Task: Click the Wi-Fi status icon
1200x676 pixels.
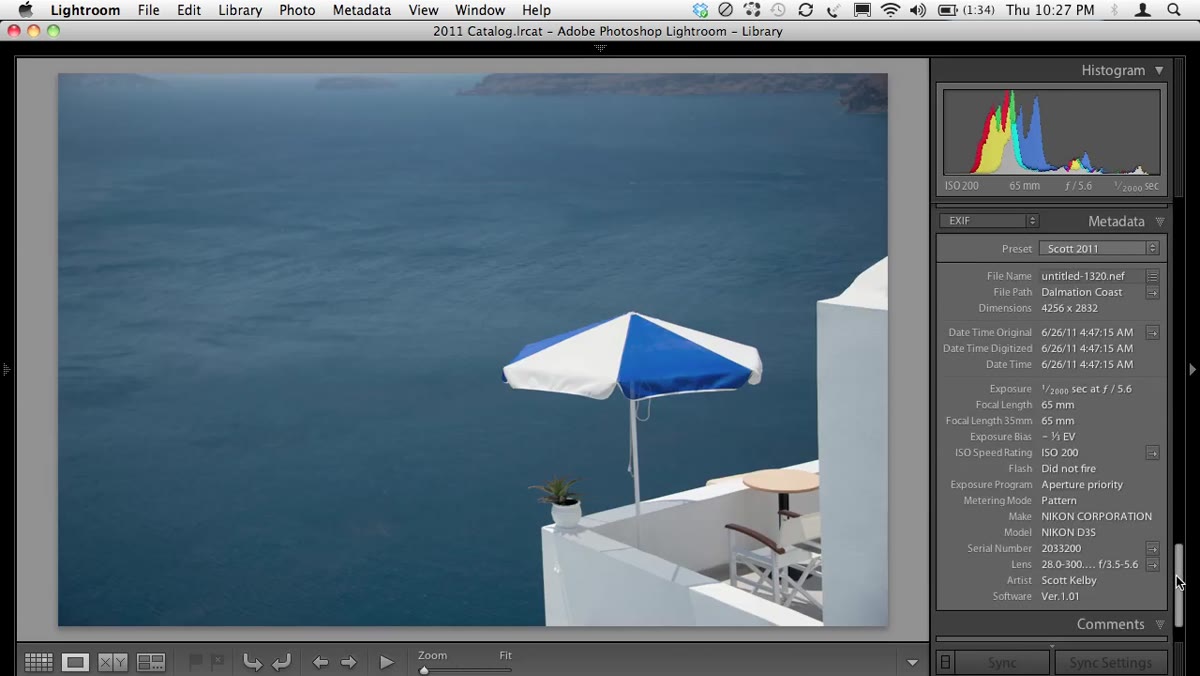Action: click(x=890, y=10)
